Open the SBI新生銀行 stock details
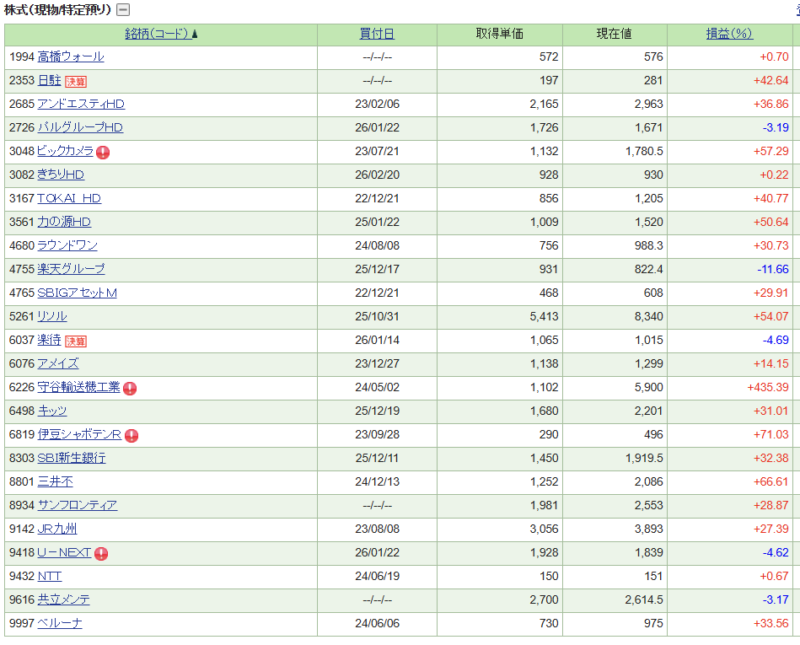Screen dimensions: 800x645 [x=71, y=458]
